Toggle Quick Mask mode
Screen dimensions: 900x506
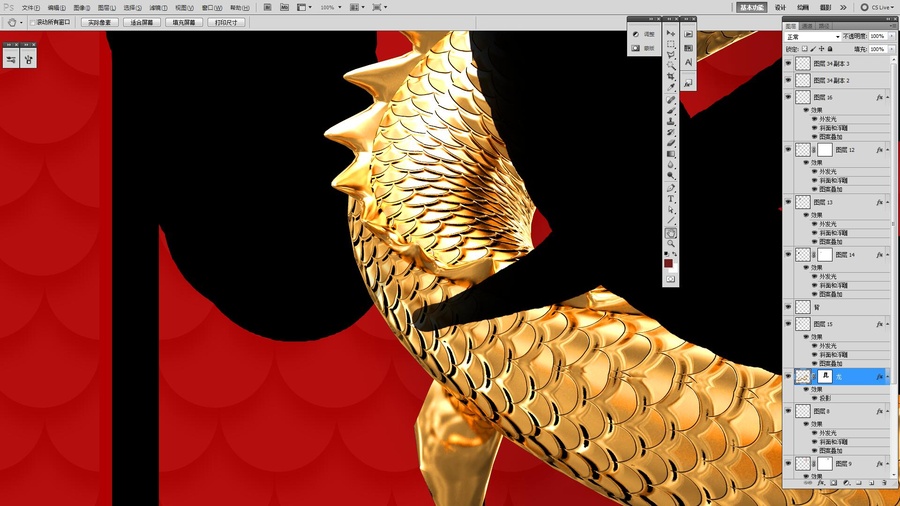coord(670,279)
